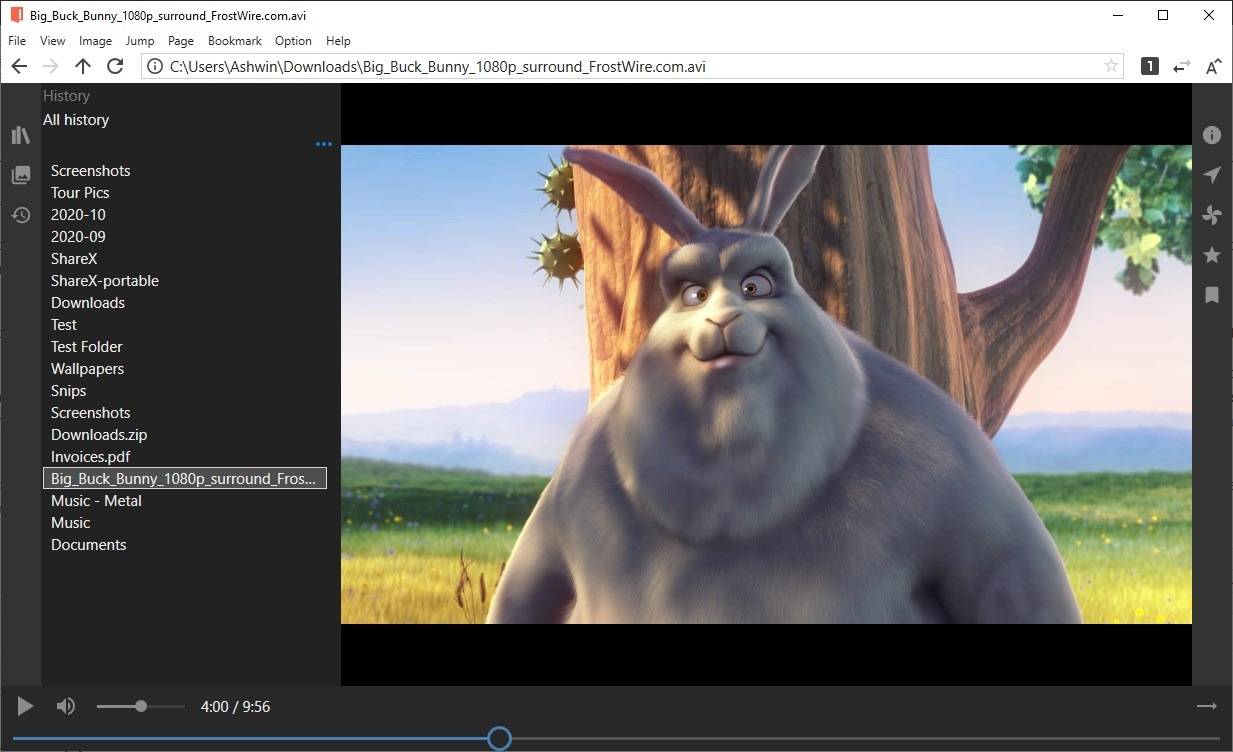Open the Image menu
1233x752 pixels.
(95, 41)
